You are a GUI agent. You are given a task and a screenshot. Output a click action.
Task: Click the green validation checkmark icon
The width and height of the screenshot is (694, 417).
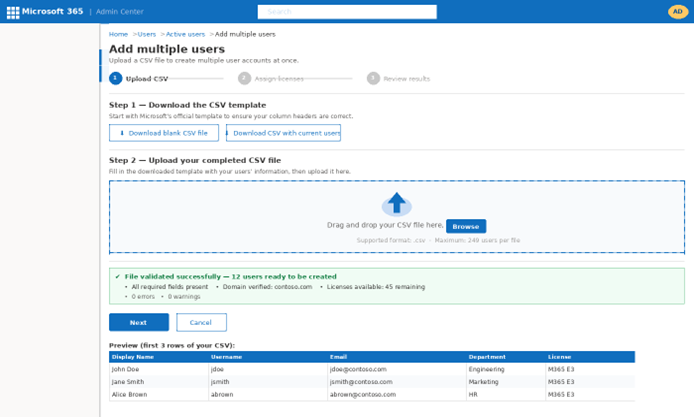point(118,277)
